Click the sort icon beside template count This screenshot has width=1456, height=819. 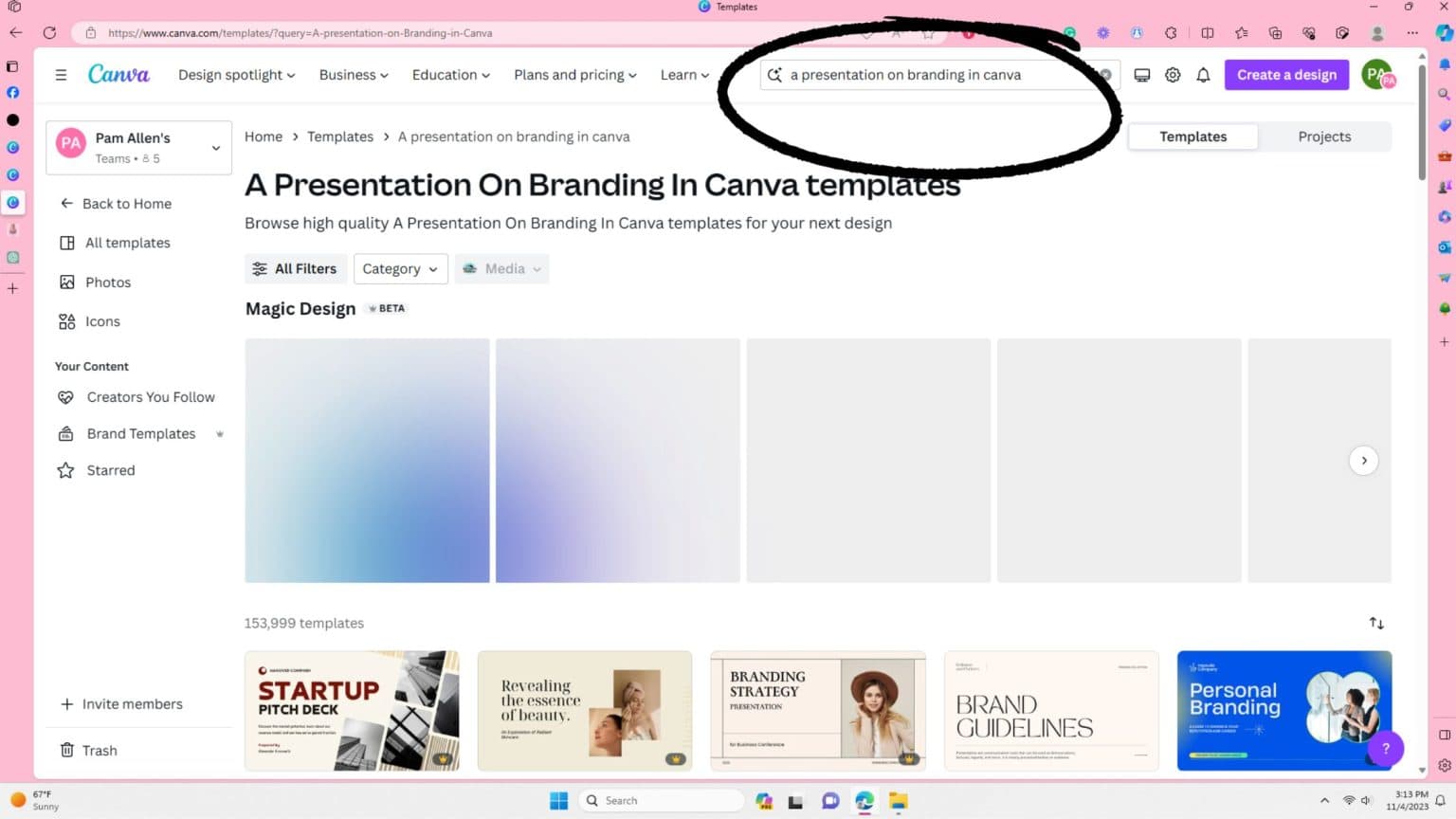coord(1376,623)
